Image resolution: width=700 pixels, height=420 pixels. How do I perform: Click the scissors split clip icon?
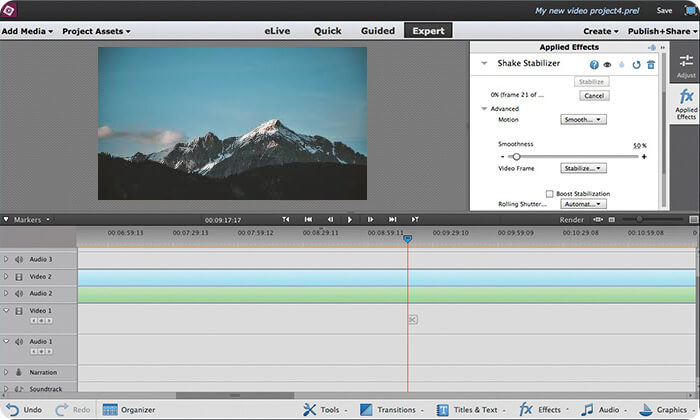412,320
